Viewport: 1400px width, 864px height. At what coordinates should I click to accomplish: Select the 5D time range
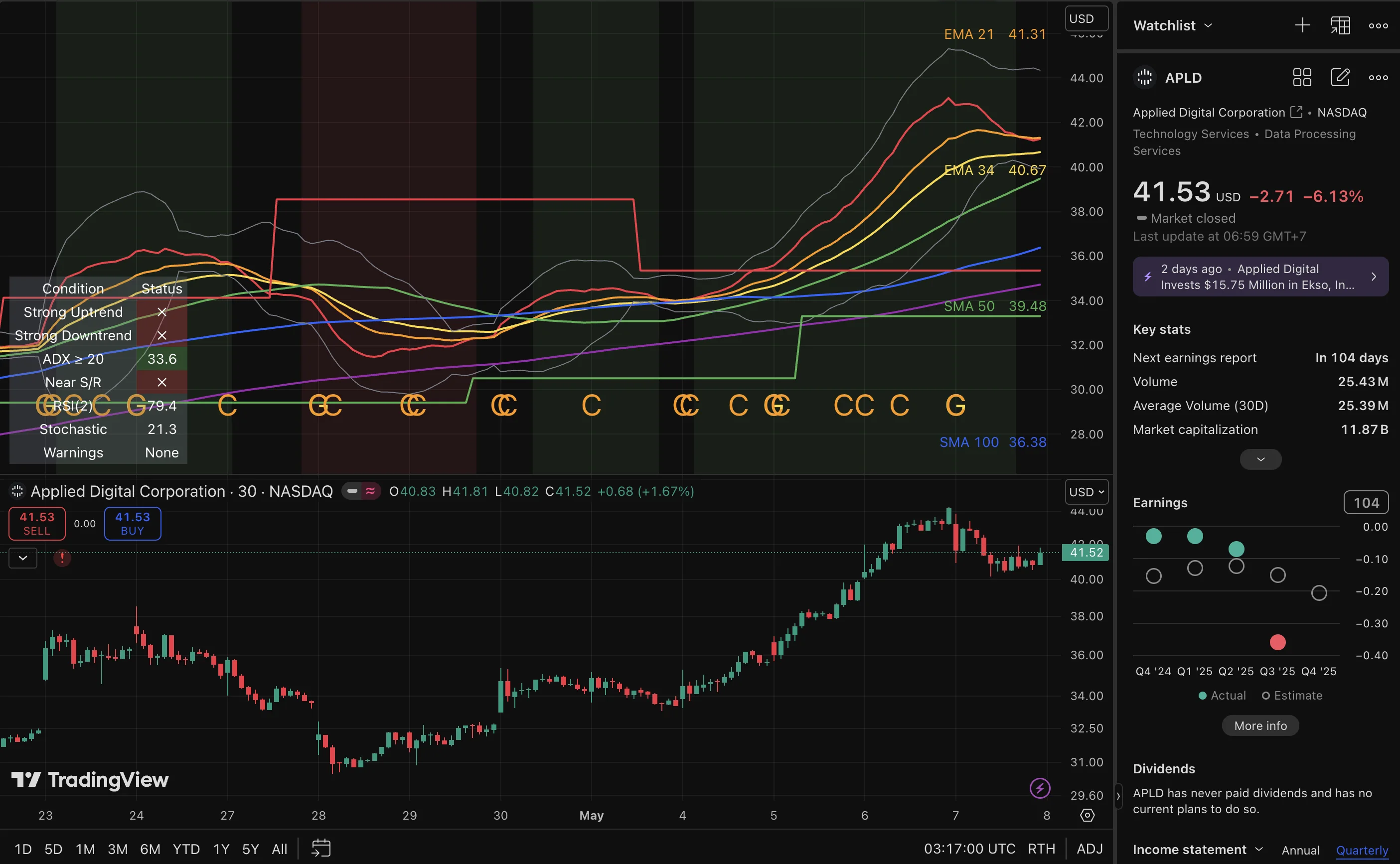[53, 849]
